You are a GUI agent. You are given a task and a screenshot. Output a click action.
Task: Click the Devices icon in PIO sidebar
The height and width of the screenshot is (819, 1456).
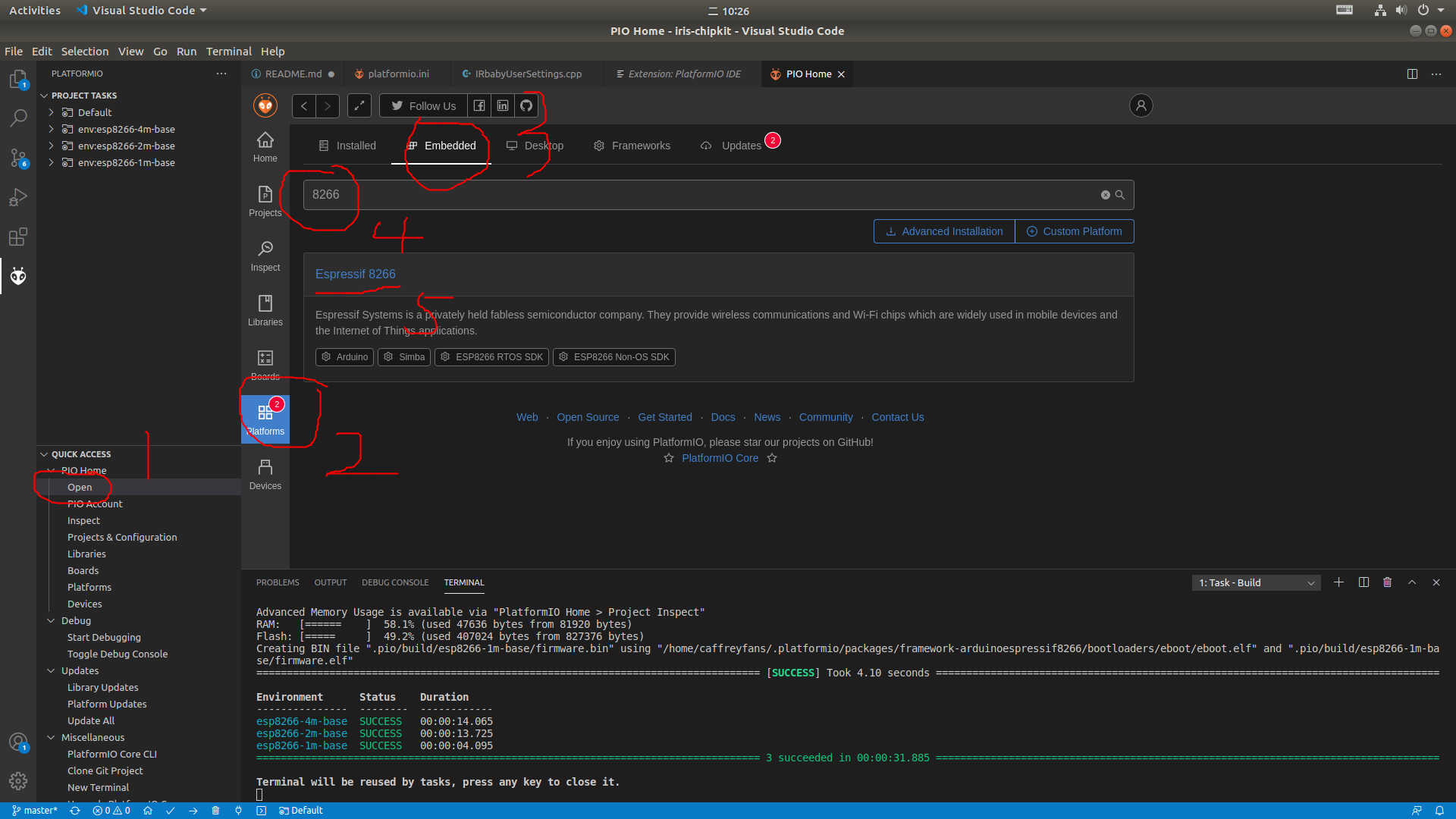point(265,474)
